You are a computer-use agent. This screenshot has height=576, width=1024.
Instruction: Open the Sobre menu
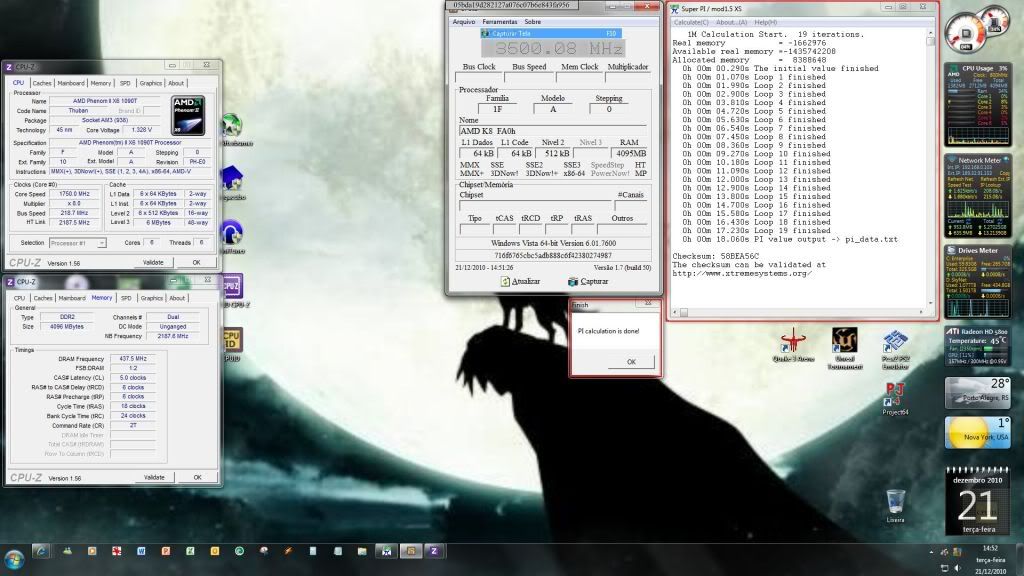coord(533,22)
